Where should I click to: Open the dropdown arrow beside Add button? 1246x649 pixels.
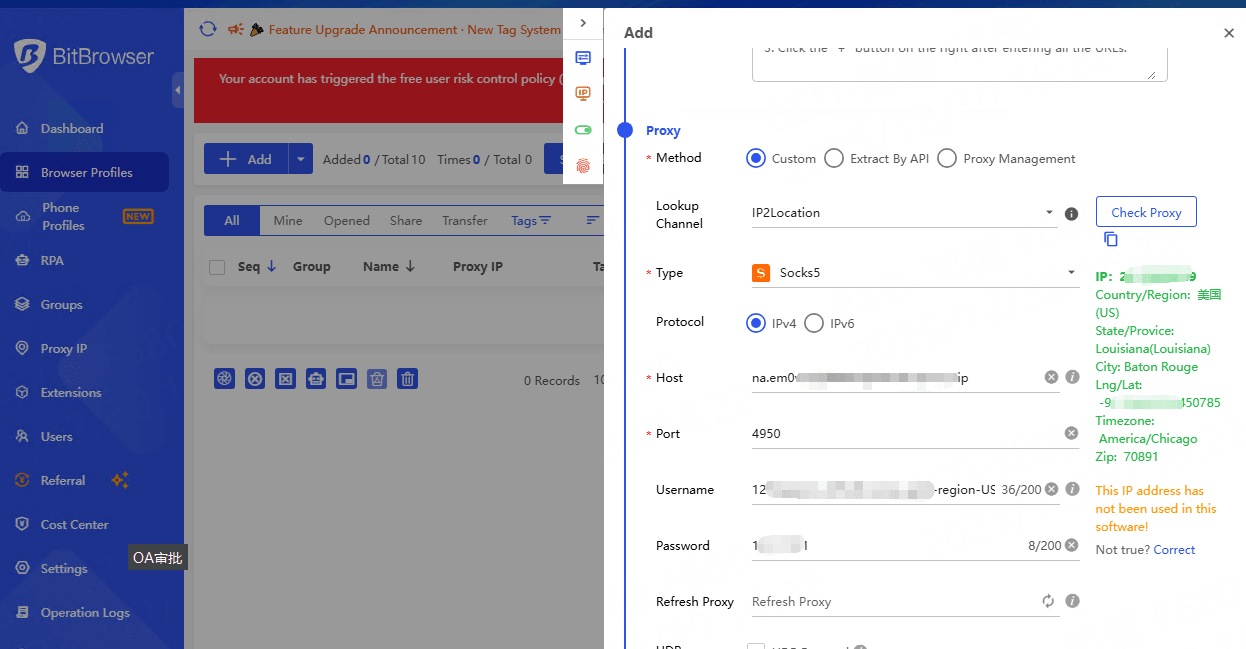pos(301,159)
